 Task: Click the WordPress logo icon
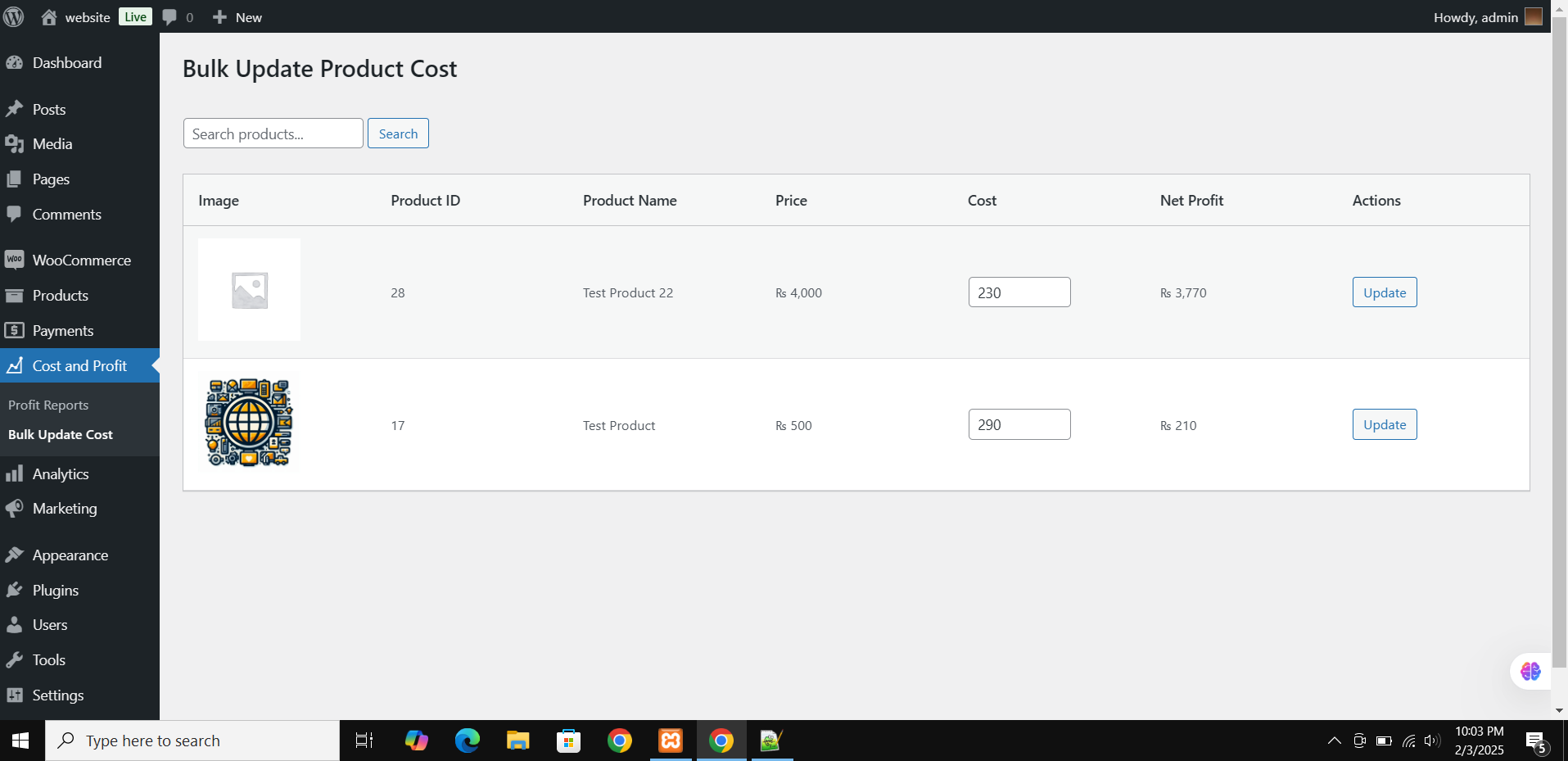14,17
